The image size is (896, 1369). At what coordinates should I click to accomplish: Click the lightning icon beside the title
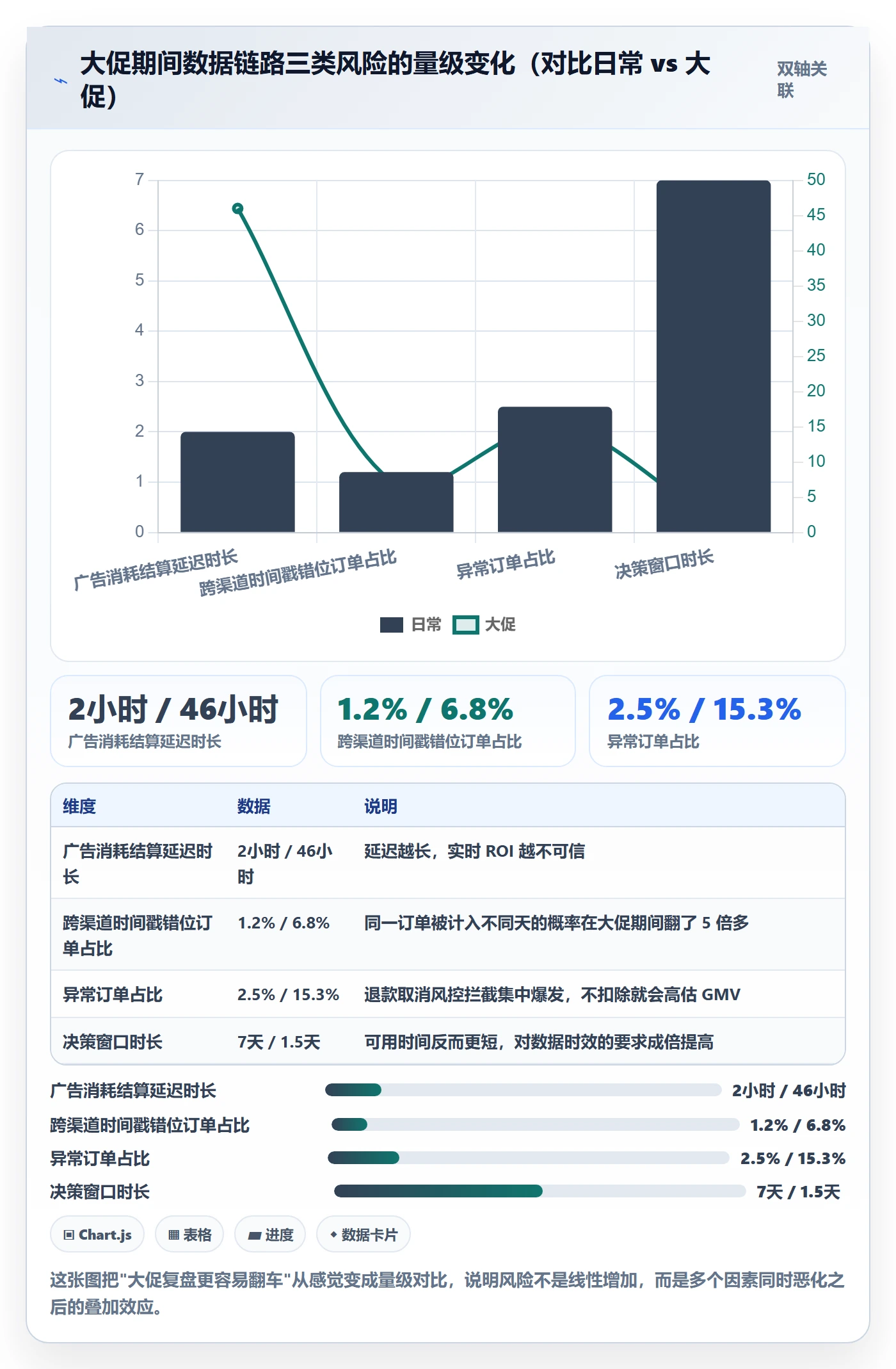pyautogui.click(x=61, y=81)
